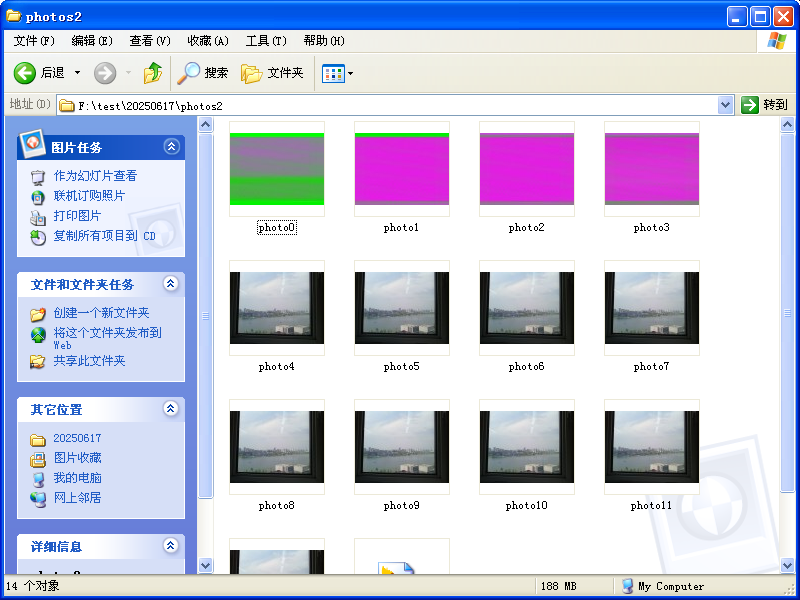Screen dimensions: 800x600
Task: Click the 20250617 location link
Action: coord(78,438)
